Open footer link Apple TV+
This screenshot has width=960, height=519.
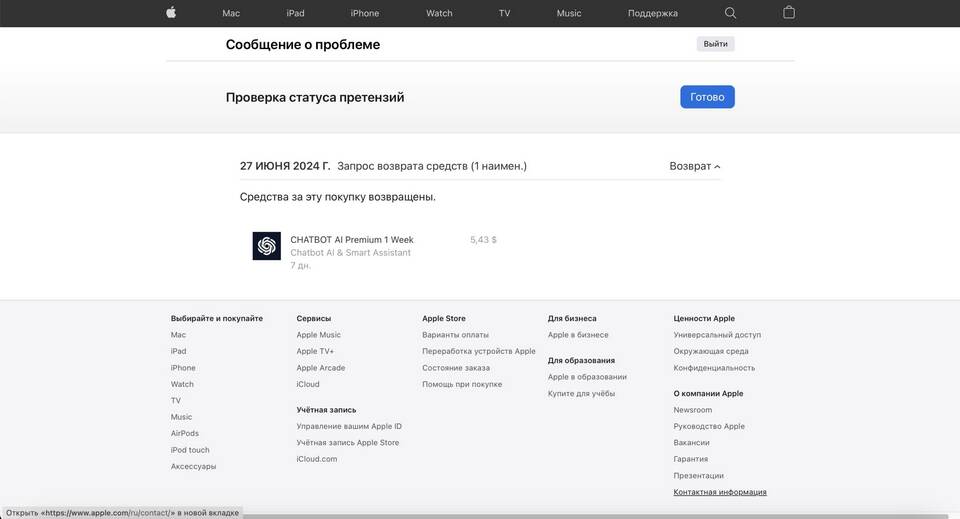315,351
